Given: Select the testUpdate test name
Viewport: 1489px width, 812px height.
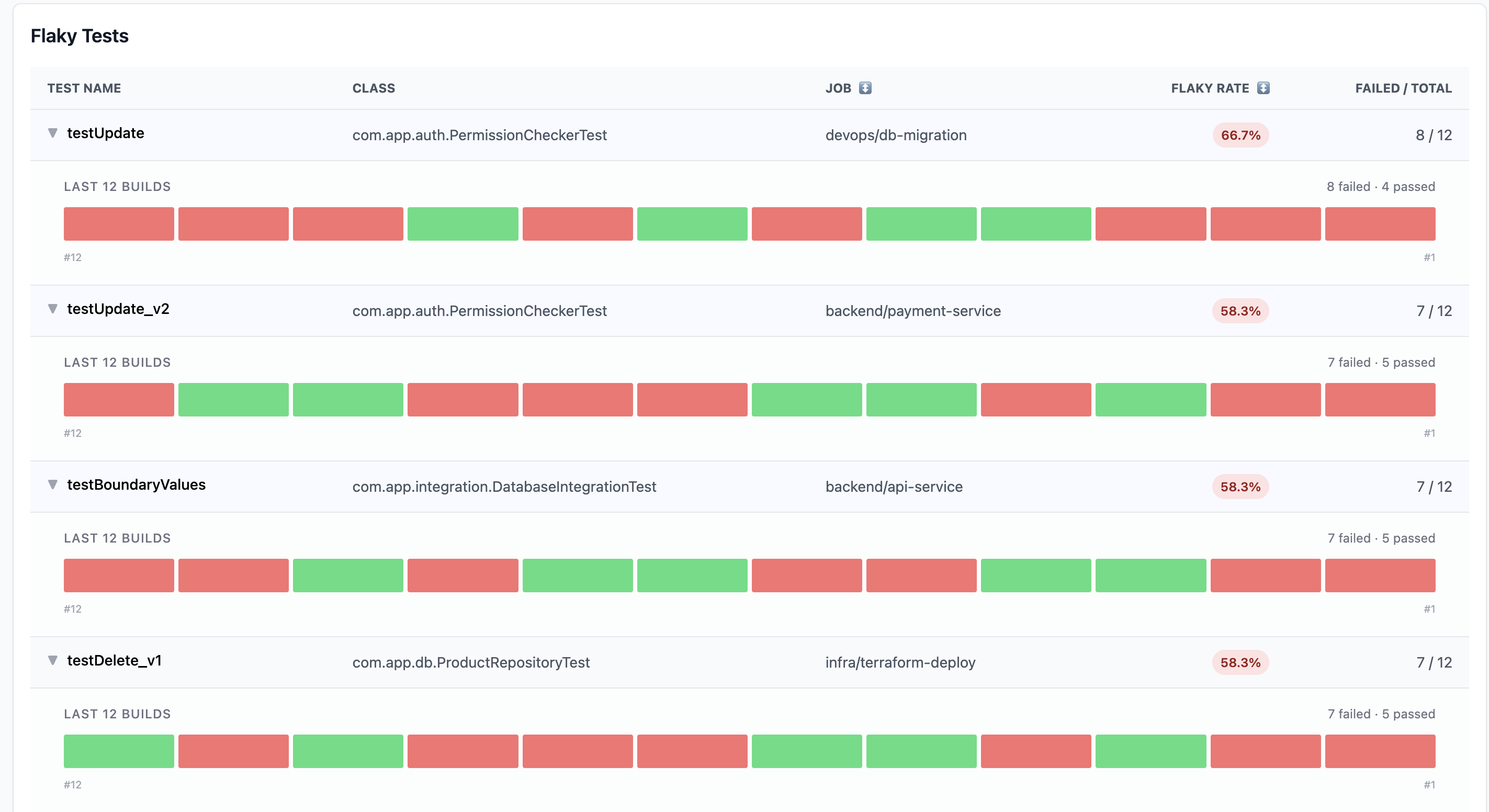Looking at the screenshot, I should 106,133.
